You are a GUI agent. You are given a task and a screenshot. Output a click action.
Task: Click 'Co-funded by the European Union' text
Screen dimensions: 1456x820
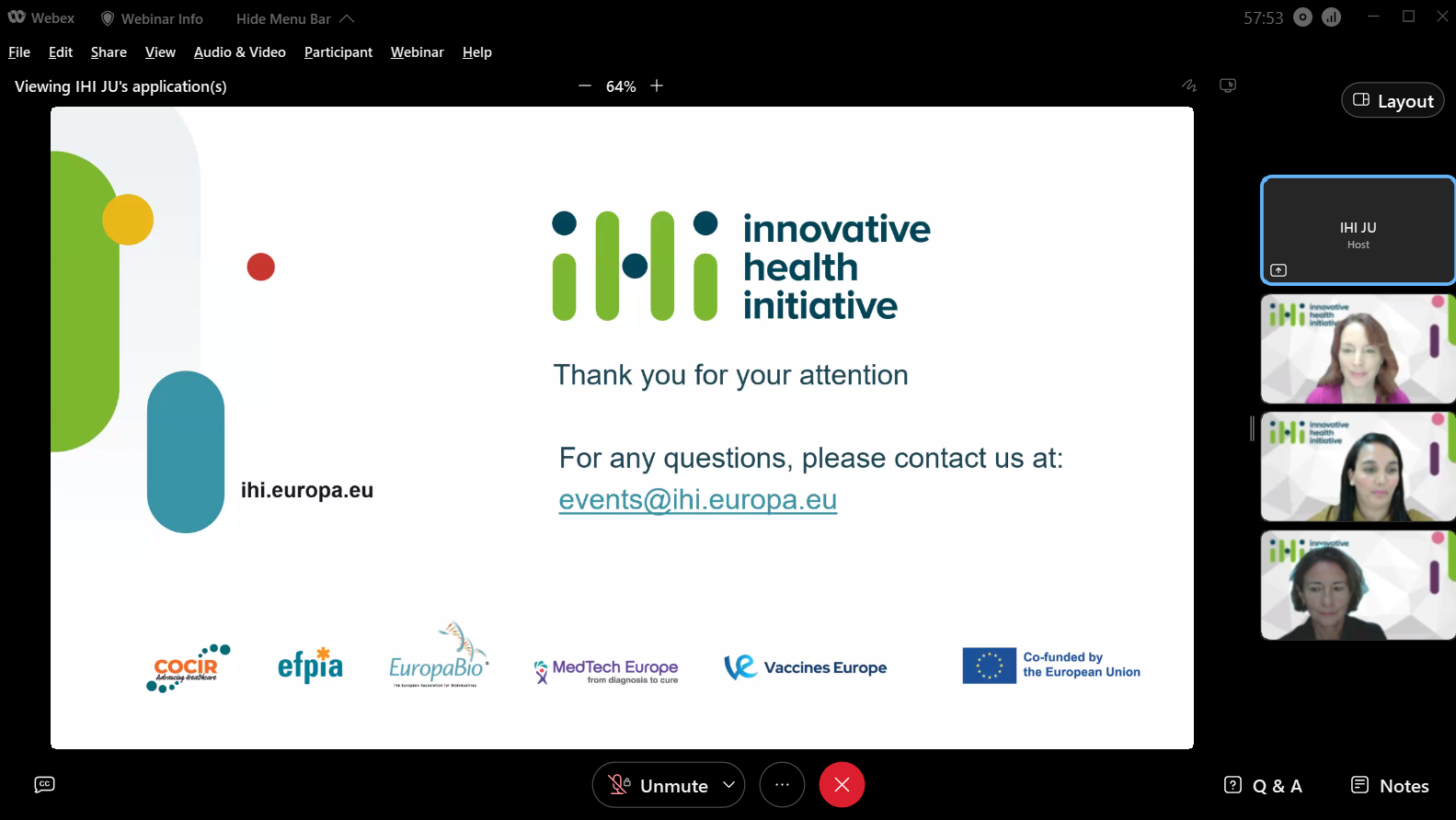(x=1082, y=665)
